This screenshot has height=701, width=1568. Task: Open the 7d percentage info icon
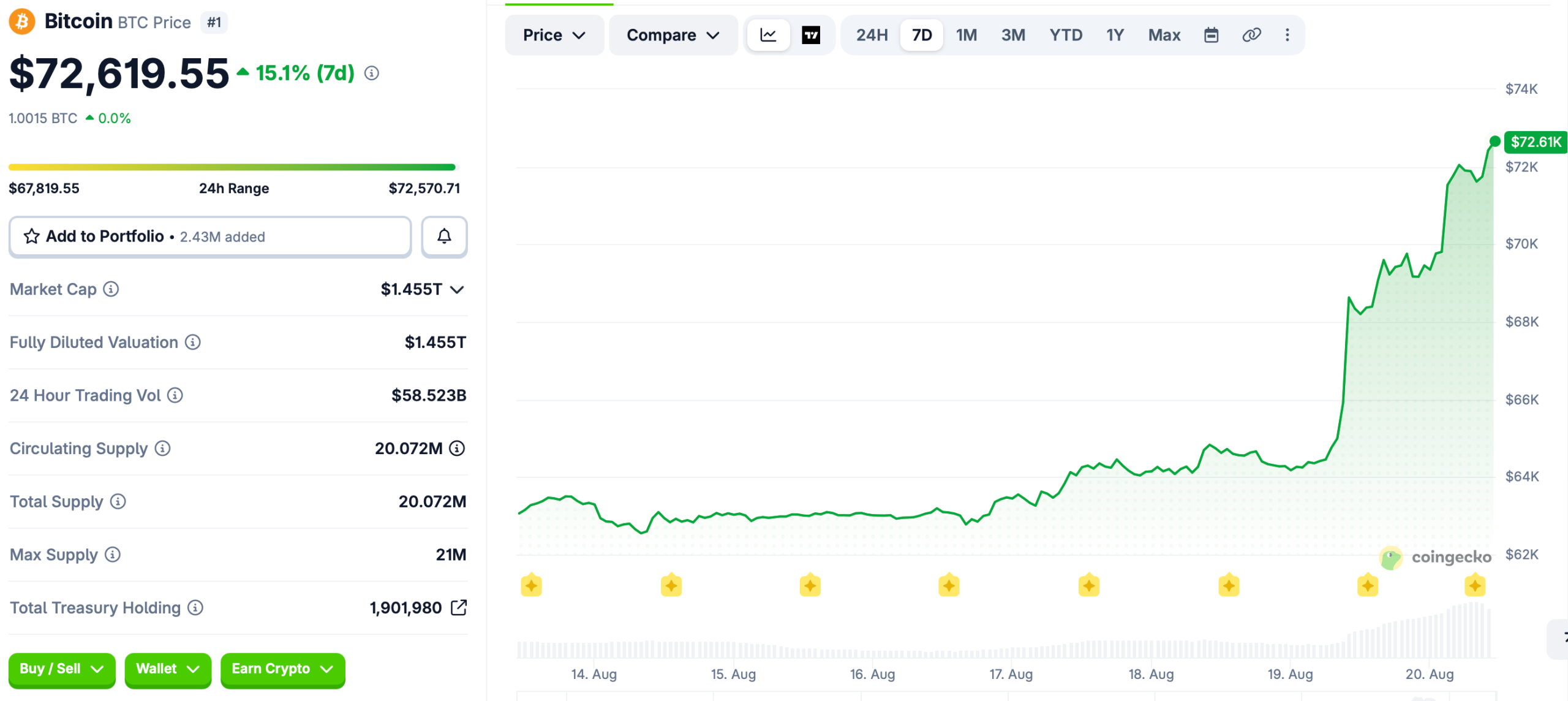tap(372, 74)
